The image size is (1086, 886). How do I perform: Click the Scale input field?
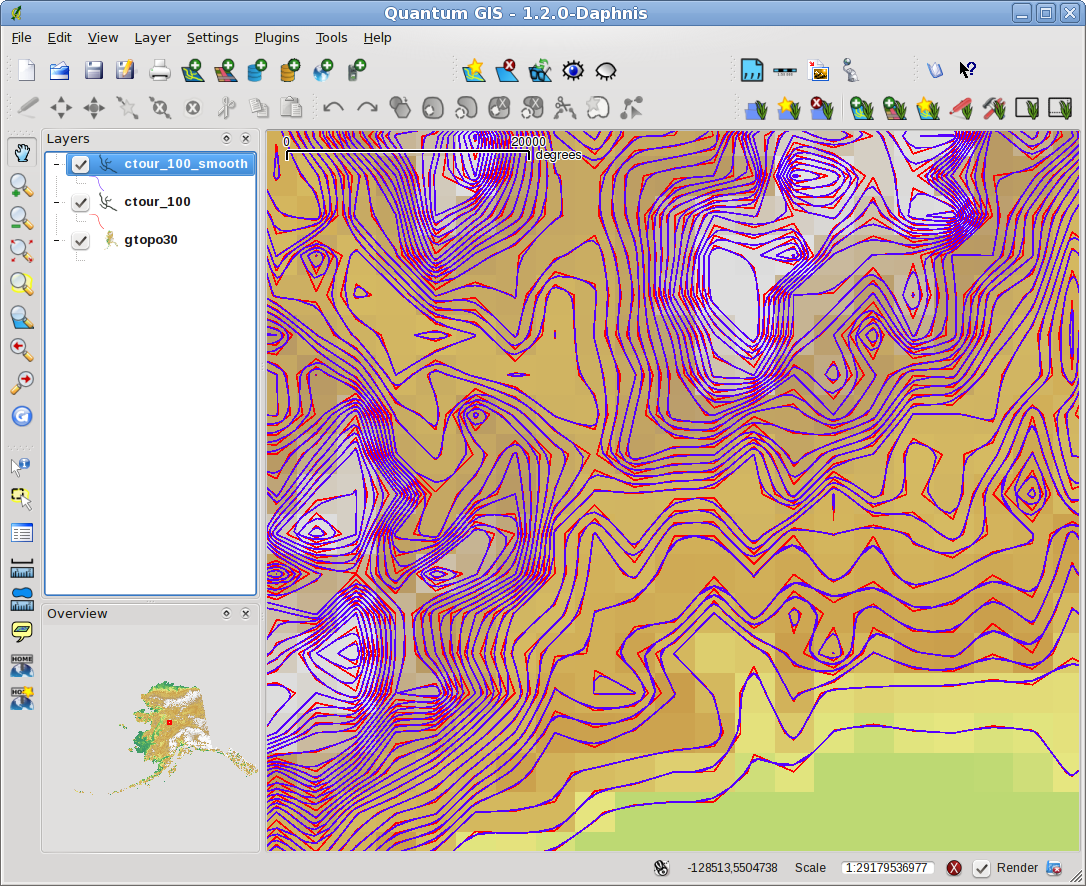point(887,868)
